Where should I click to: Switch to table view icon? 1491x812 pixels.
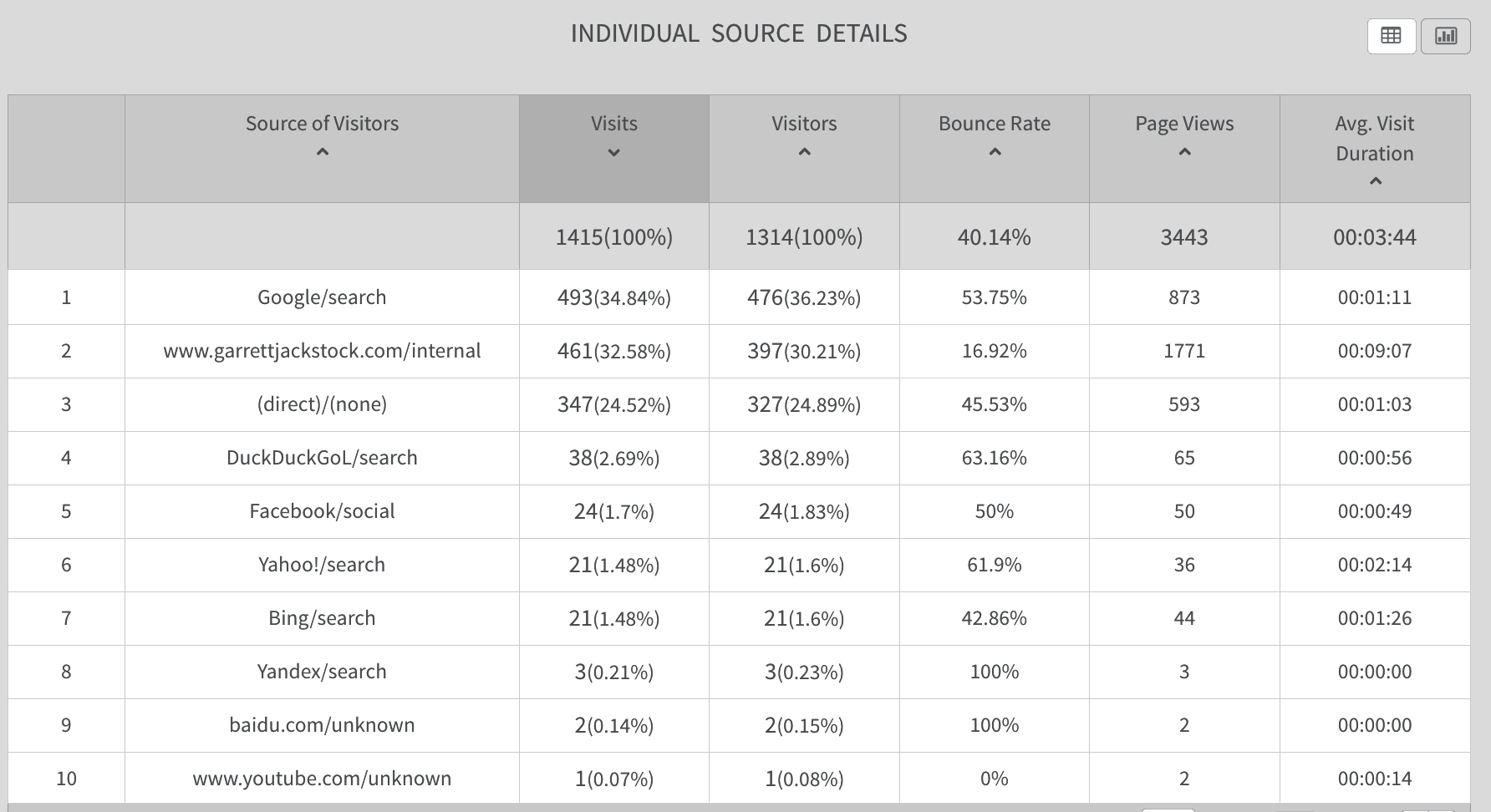tap(1391, 36)
